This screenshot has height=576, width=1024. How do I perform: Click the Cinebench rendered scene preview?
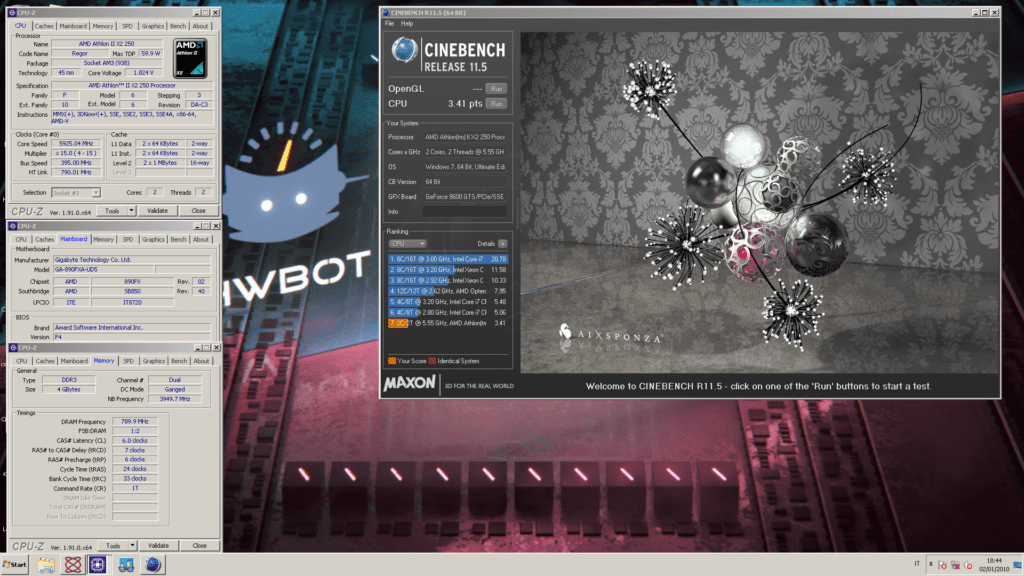760,202
